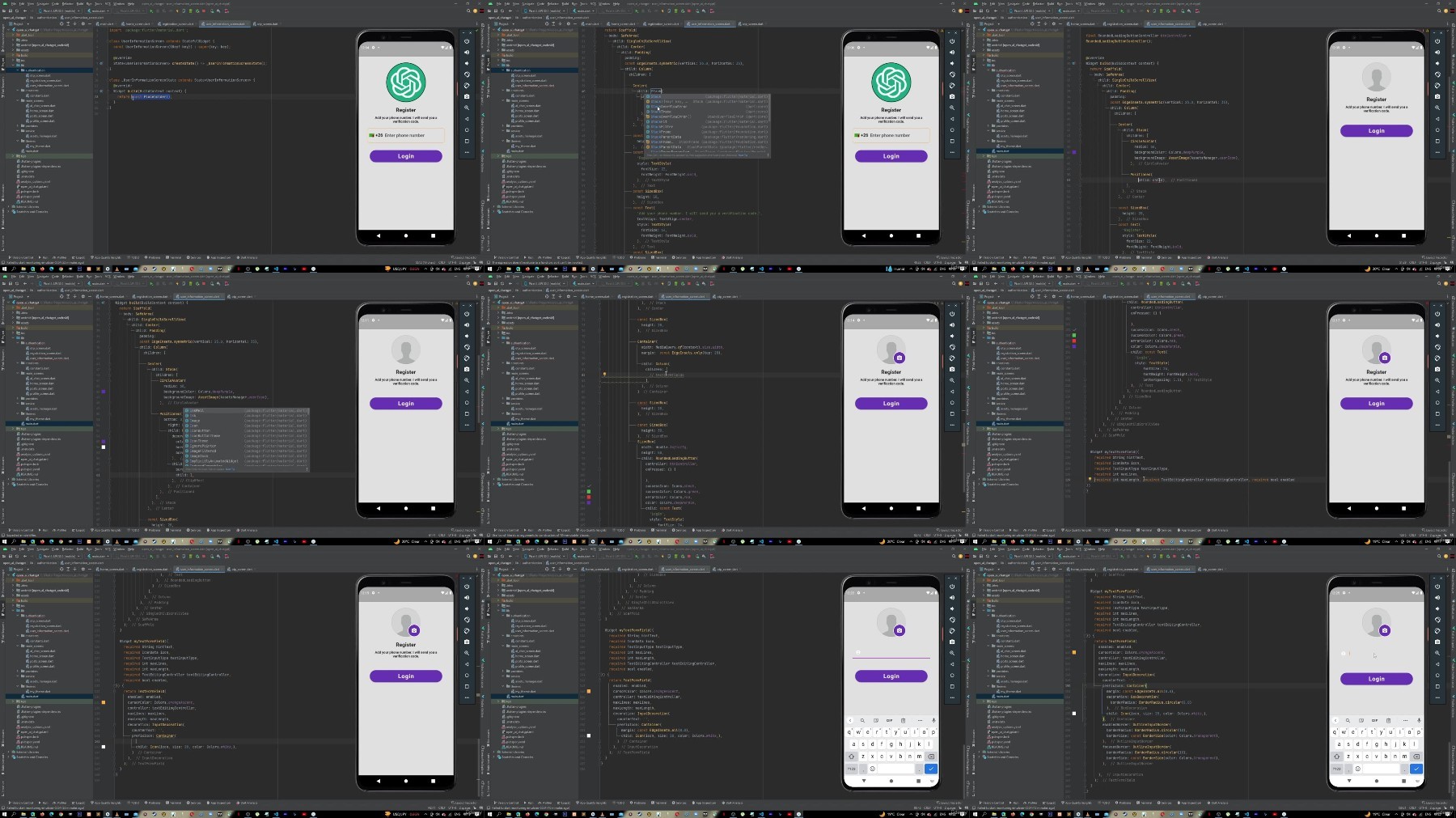Collapse the main_screens folder in center screenshot's tree
Viewport: 1456px width, 818px height.
tap(502, 373)
